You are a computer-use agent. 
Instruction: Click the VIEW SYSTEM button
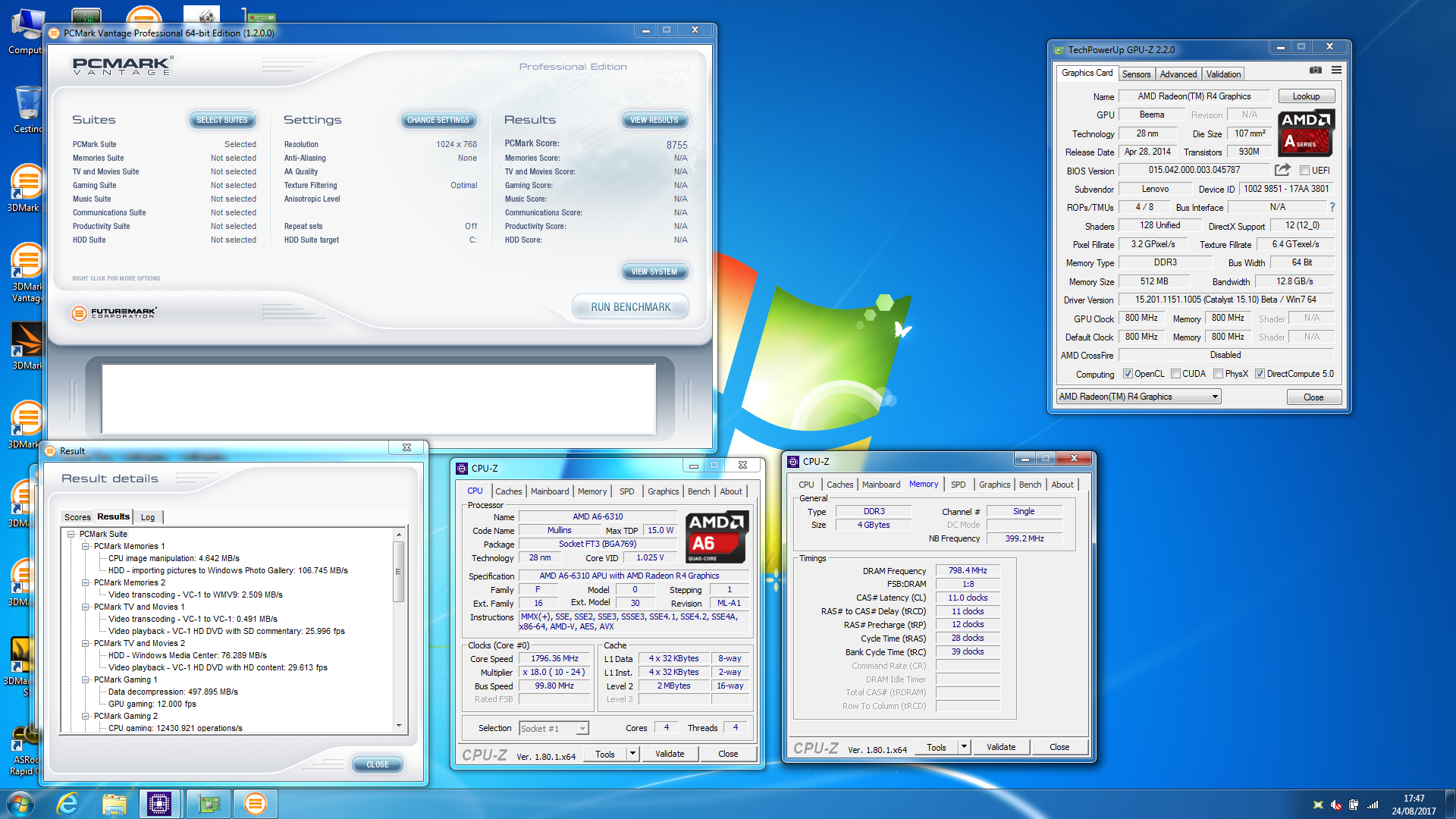point(654,271)
